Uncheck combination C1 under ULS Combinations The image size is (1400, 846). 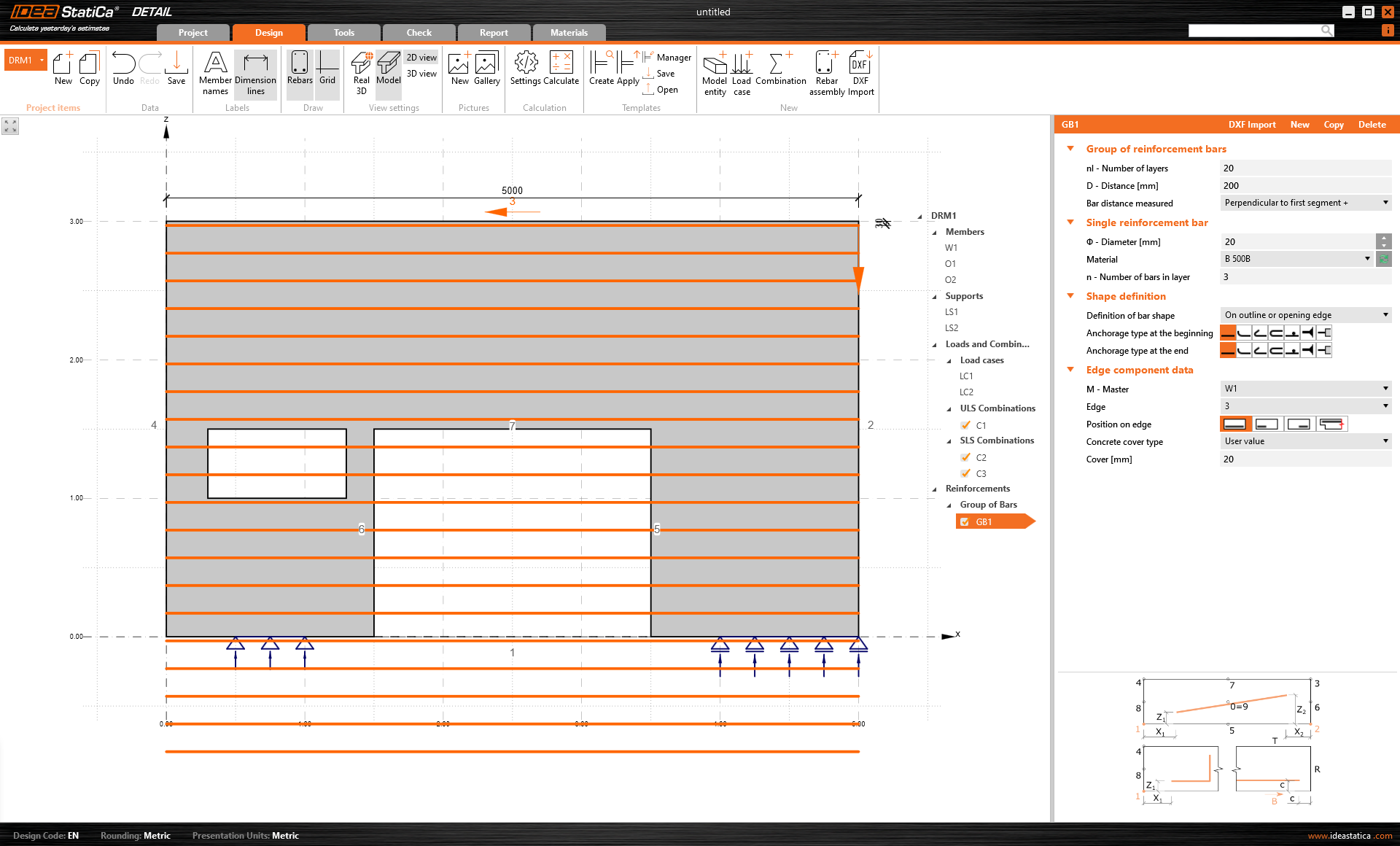click(965, 425)
